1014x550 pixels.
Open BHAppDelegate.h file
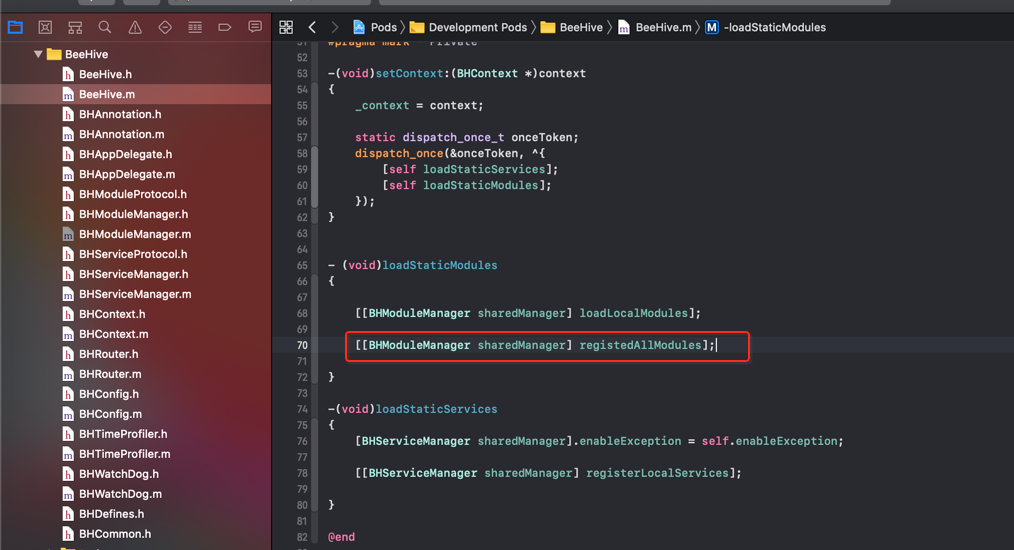pyautogui.click(x=125, y=155)
